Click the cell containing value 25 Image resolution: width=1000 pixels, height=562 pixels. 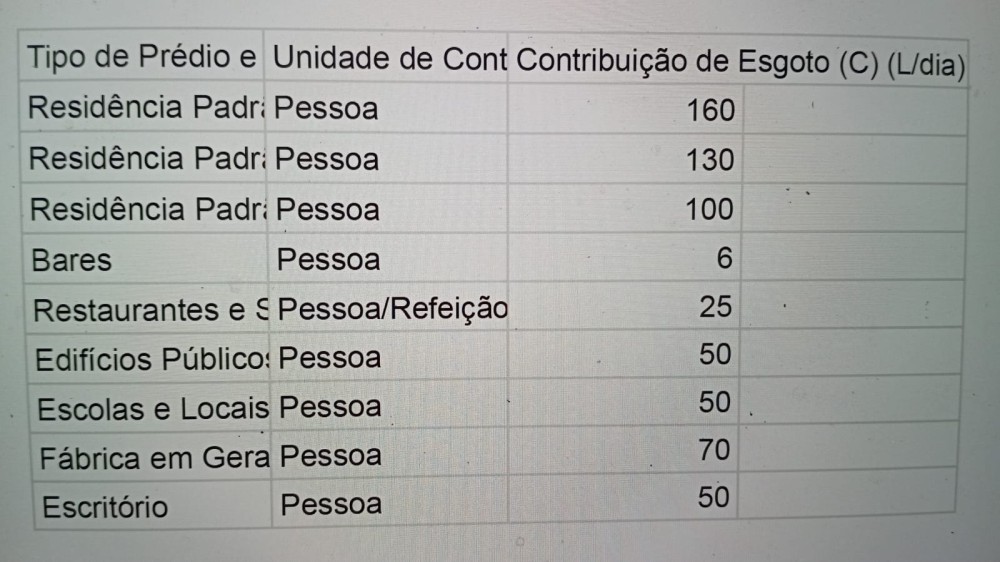click(x=625, y=307)
